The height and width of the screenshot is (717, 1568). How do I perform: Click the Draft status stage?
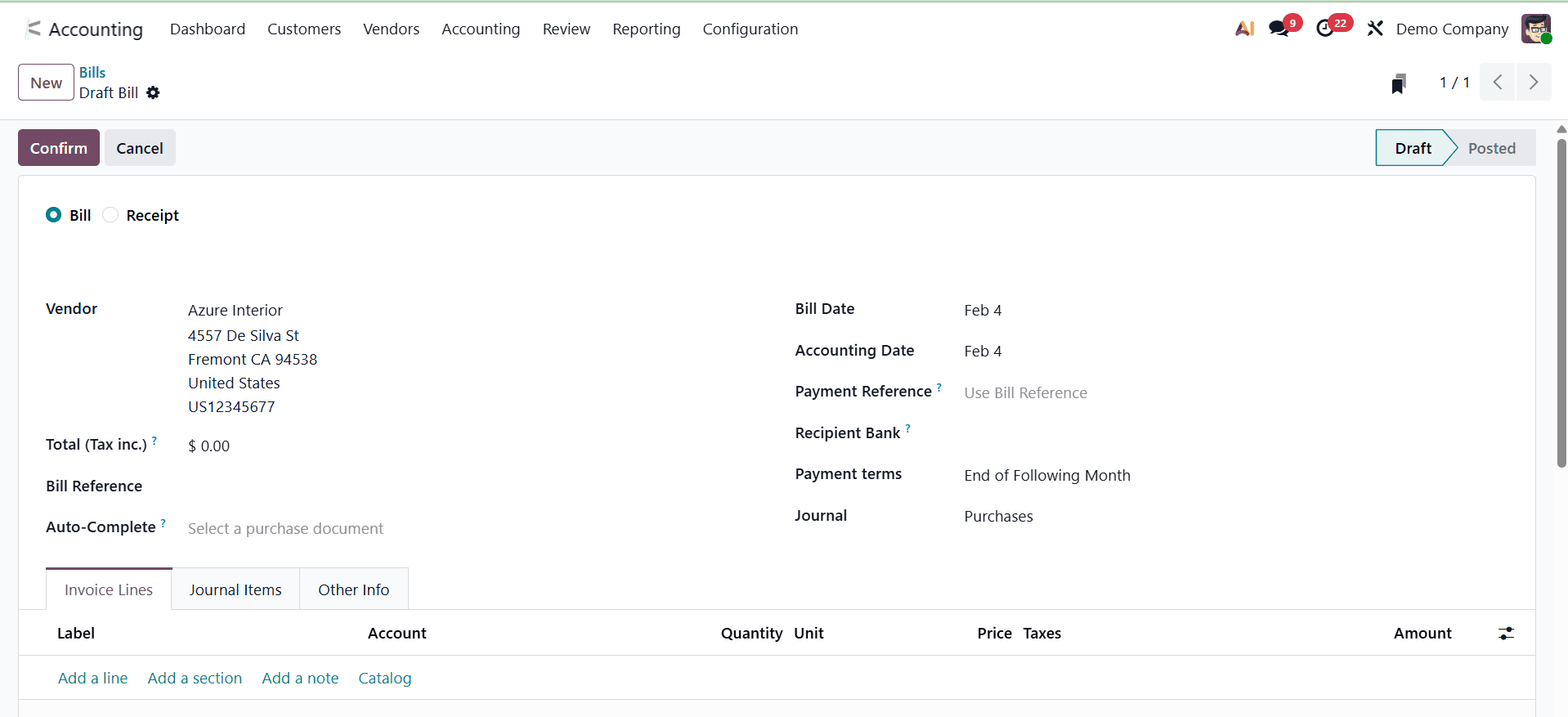(x=1413, y=148)
